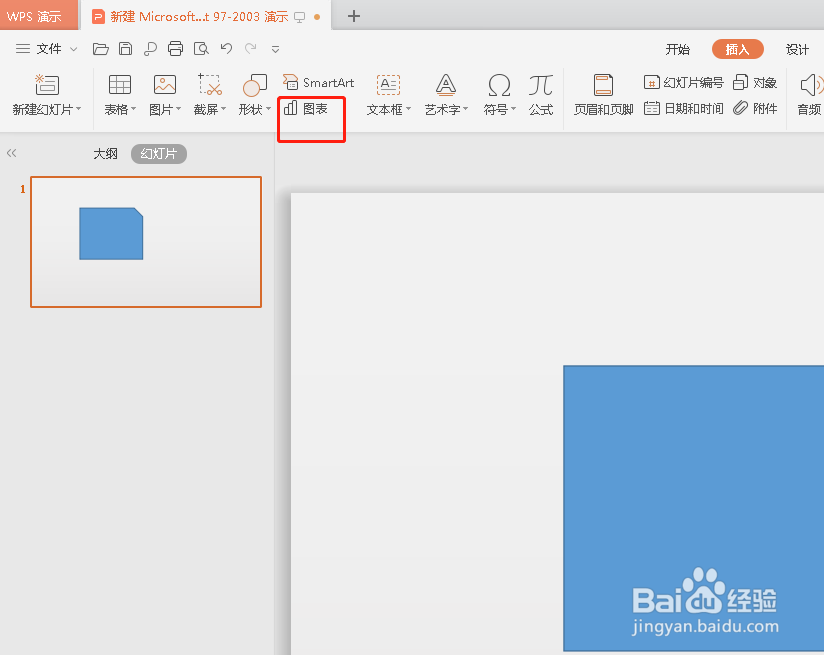The image size is (824, 655).
Task: Click the 图片 picture icon
Action: tap(165, 85)
